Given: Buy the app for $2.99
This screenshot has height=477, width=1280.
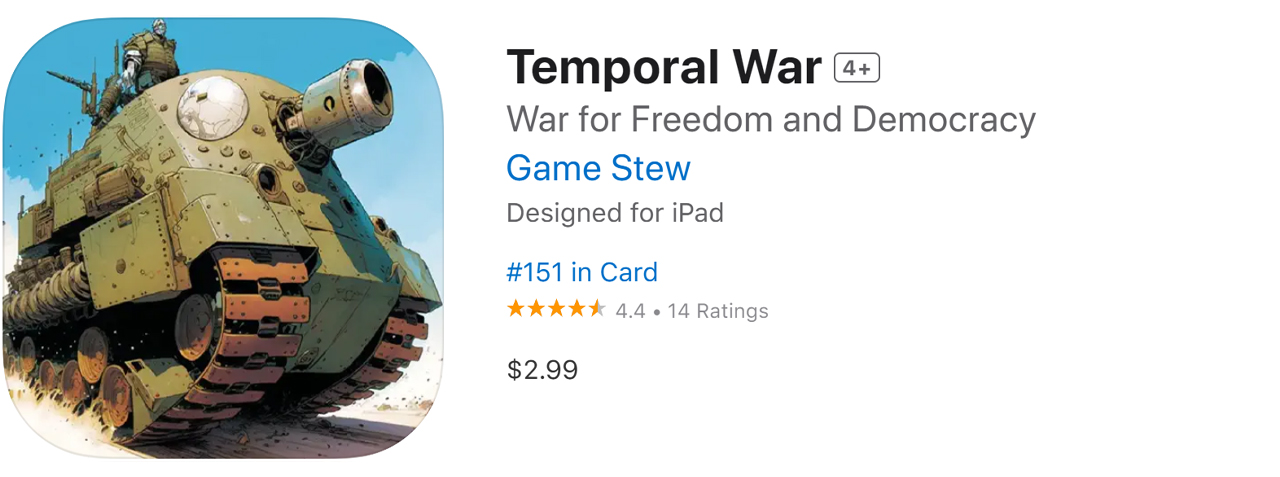Looking at the screenshot, I should click(542, 370).
